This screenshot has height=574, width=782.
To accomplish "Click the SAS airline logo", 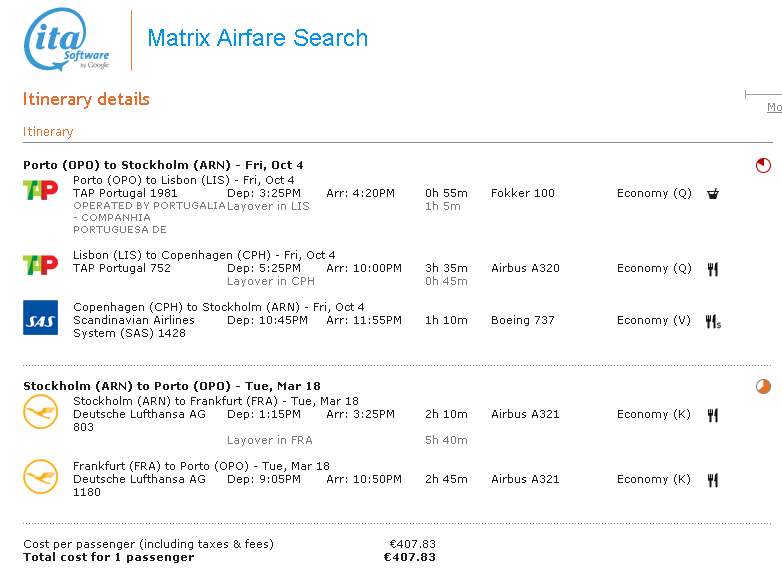I will point(40,318).
